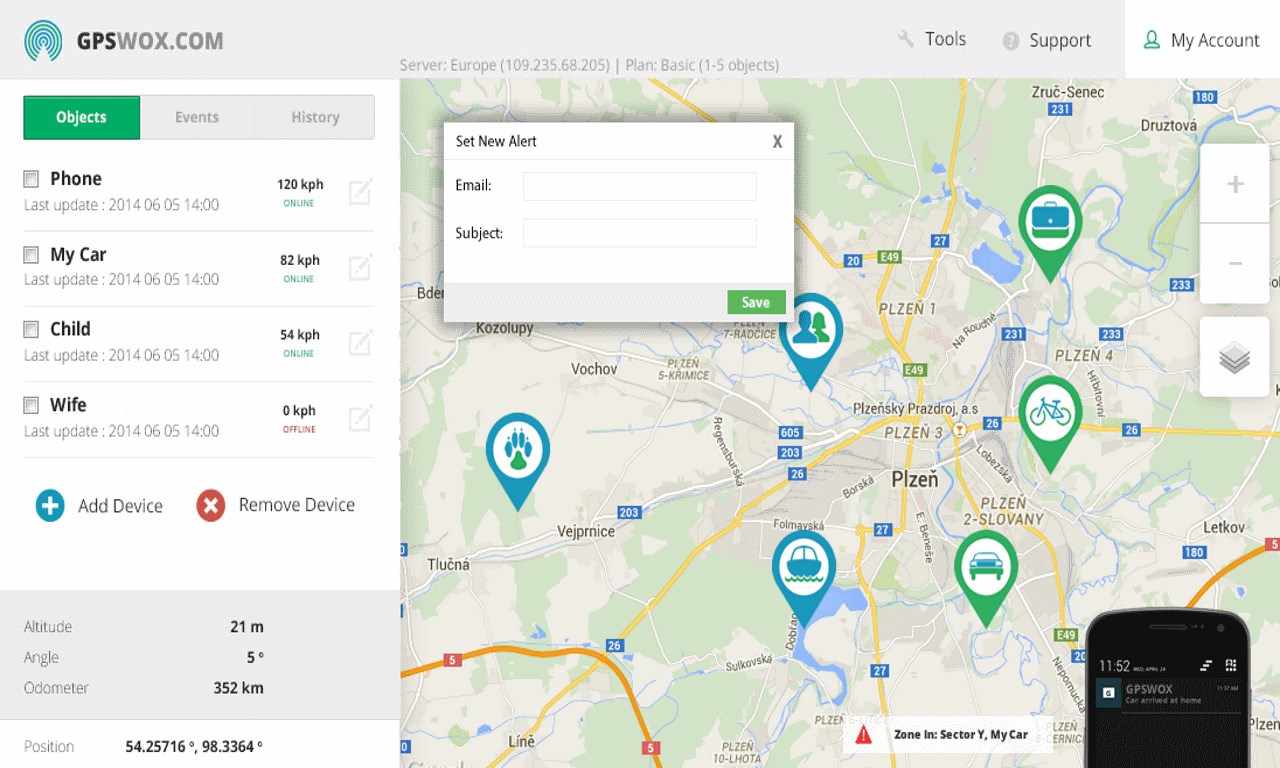Viewport: 1280px width, 768px height.
Task: Enable the checkbox for Wife
Action: 29,404
